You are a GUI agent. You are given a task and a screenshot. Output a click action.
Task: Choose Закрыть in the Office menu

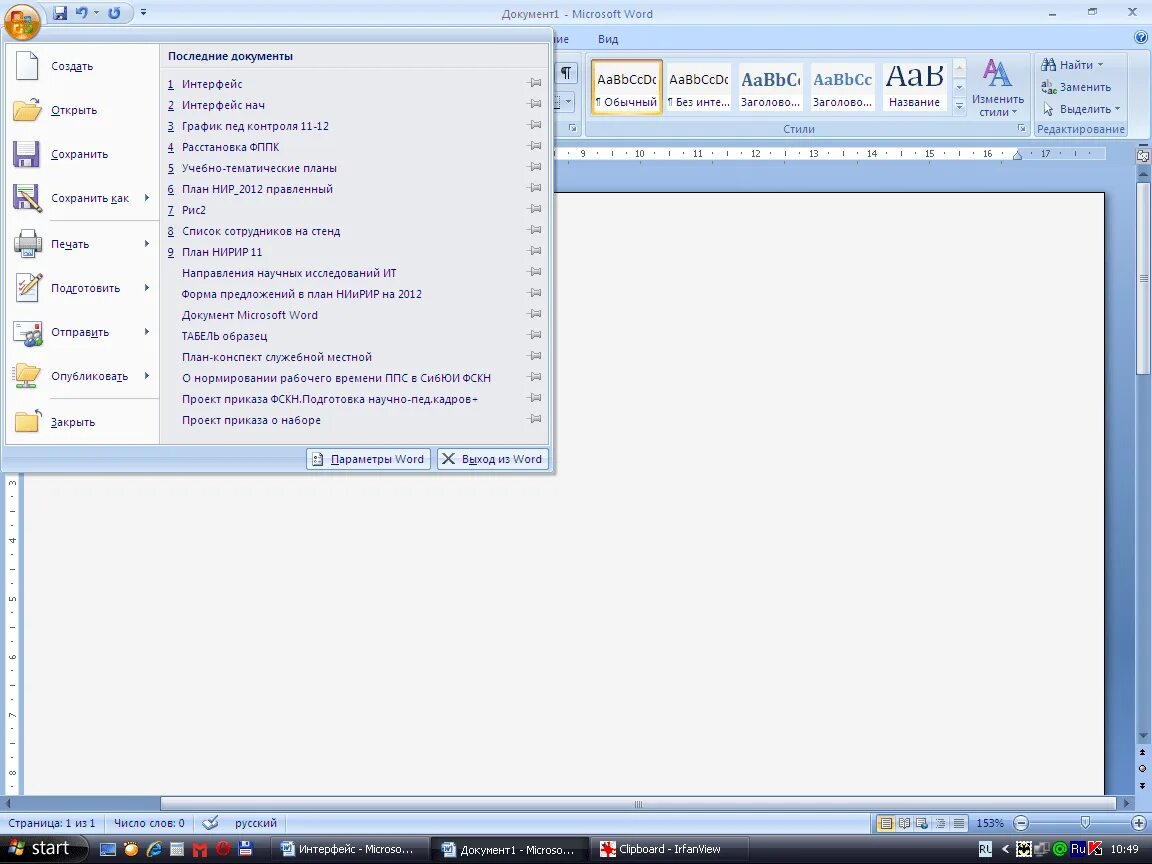click(81, 422)
